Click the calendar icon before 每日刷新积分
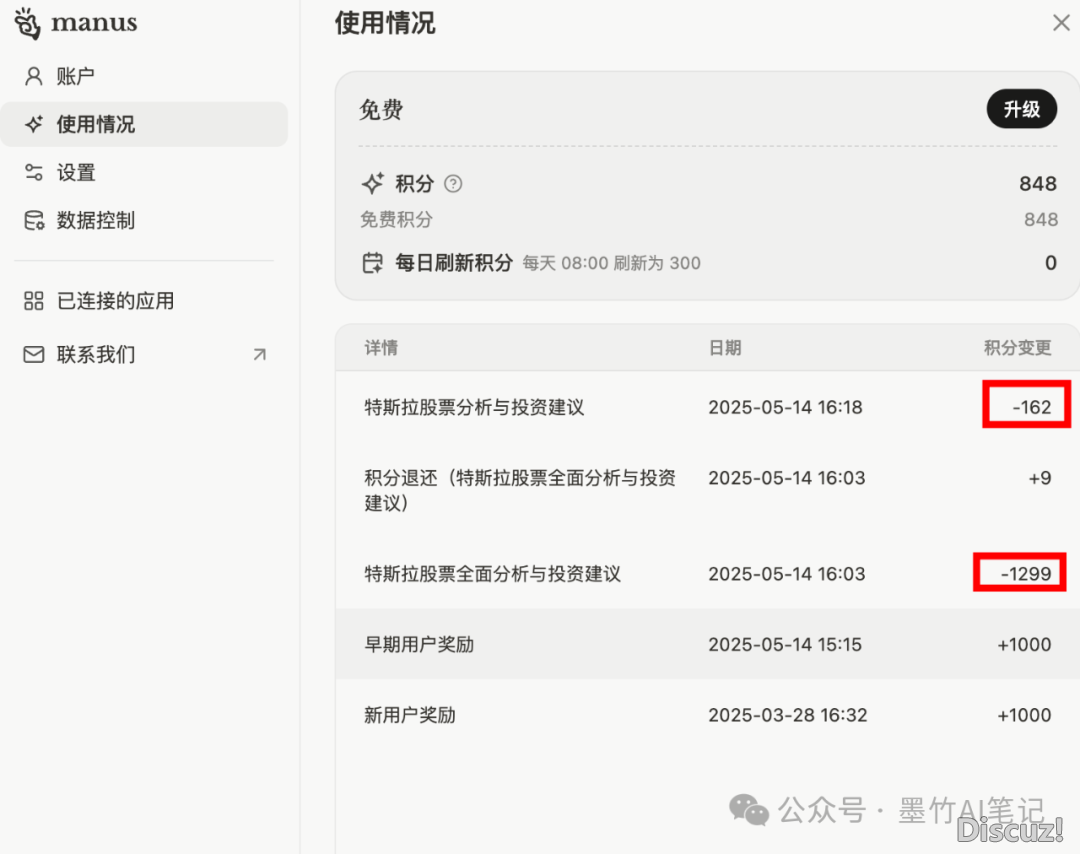 [x=373, y=263]
